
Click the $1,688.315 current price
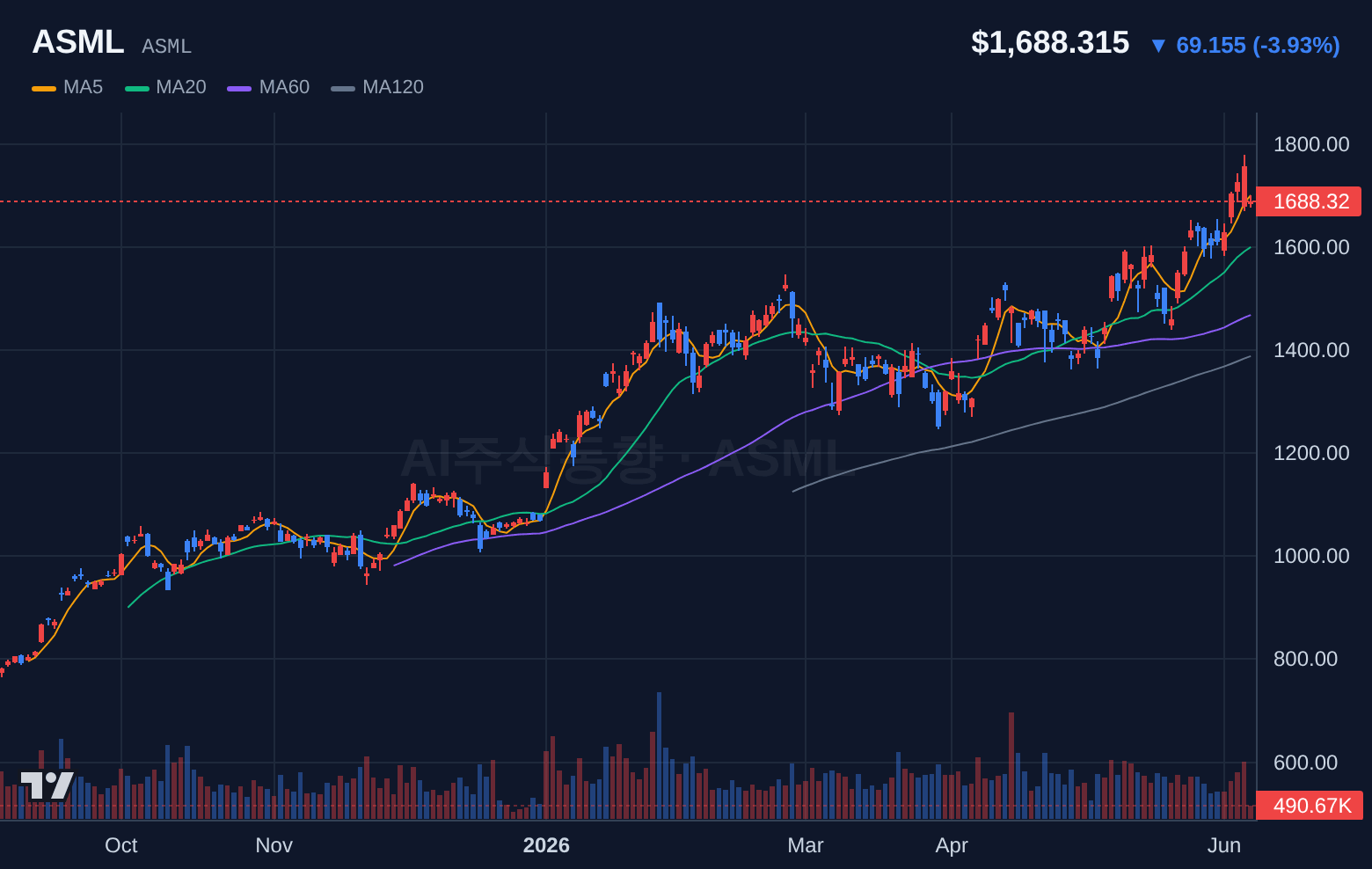click(x=1050, y=42)
